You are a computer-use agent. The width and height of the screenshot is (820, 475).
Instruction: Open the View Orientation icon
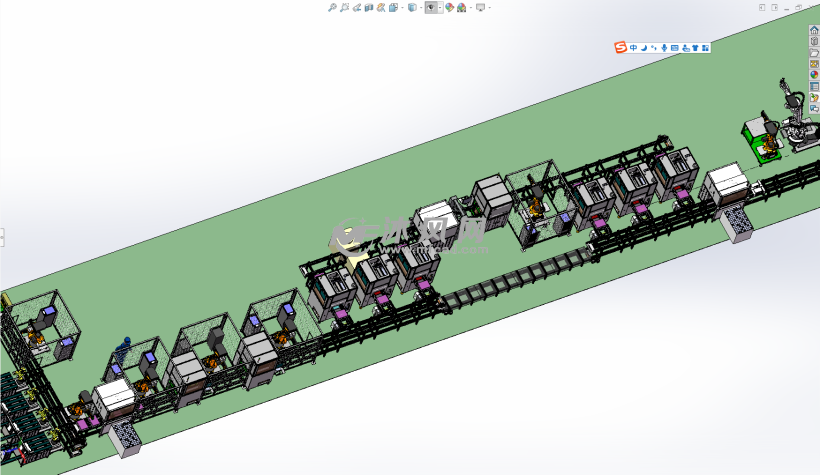tap(392, 7)
